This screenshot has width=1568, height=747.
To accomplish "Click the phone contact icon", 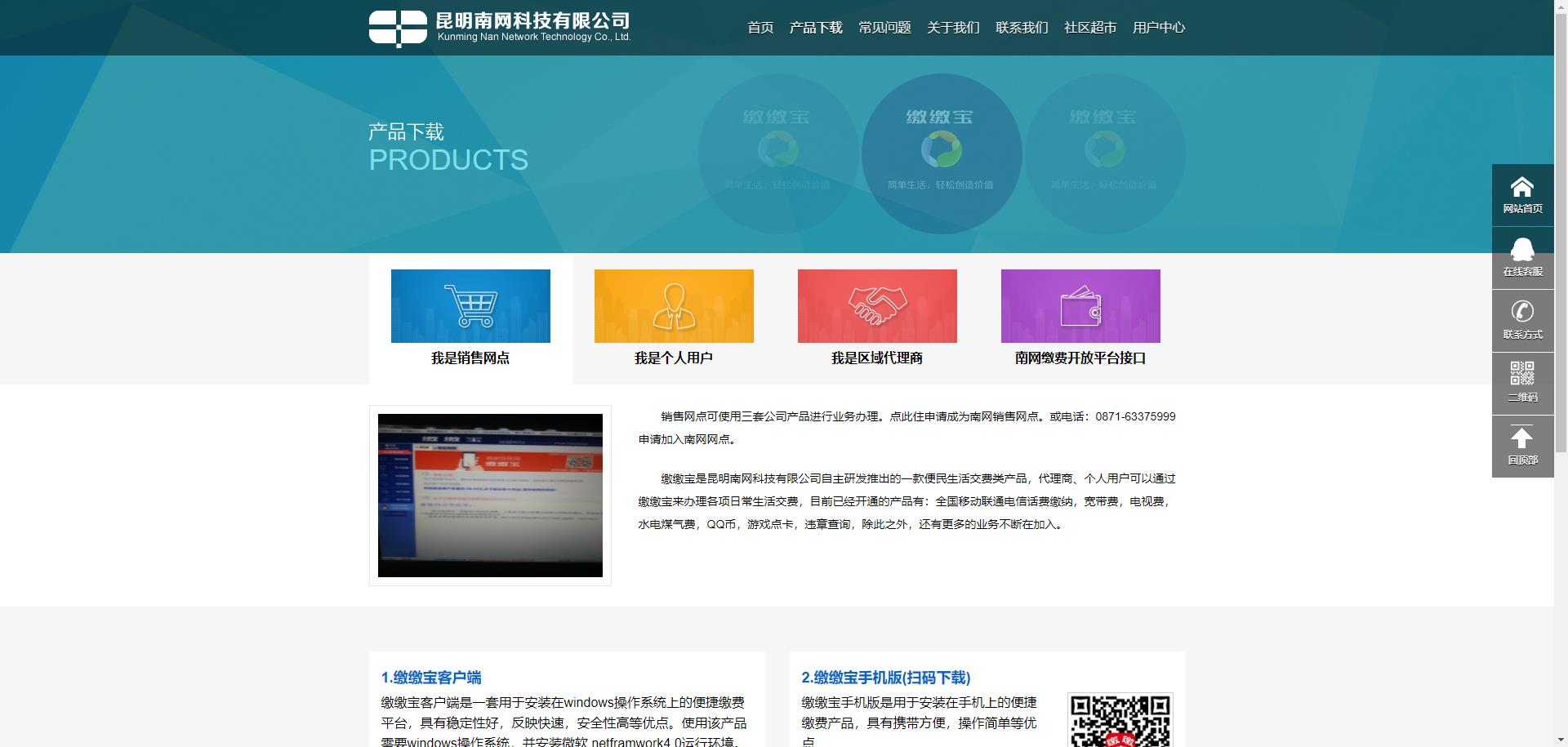I will click(1521, 312).
